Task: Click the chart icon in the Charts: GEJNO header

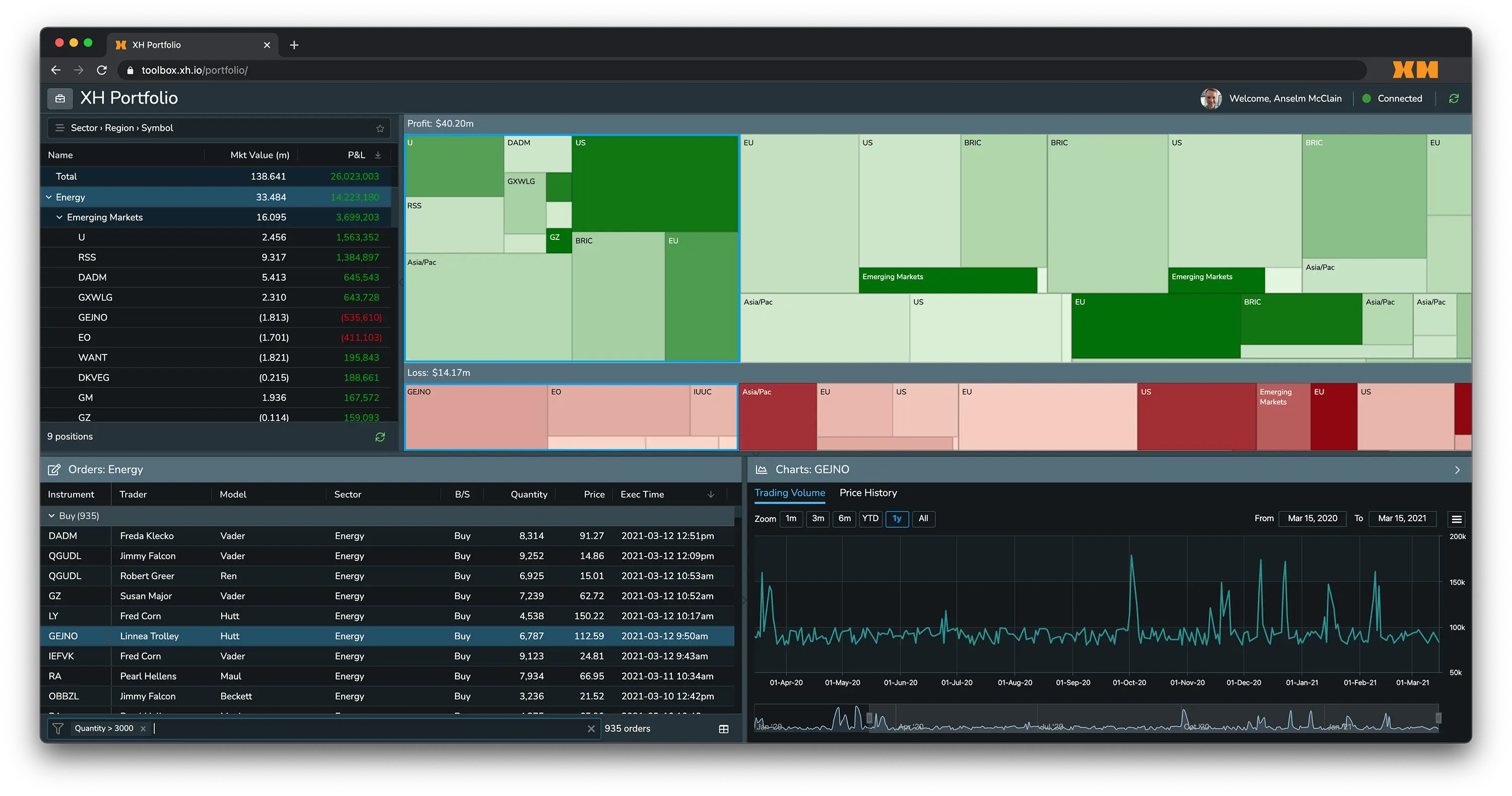Action: 761,469
